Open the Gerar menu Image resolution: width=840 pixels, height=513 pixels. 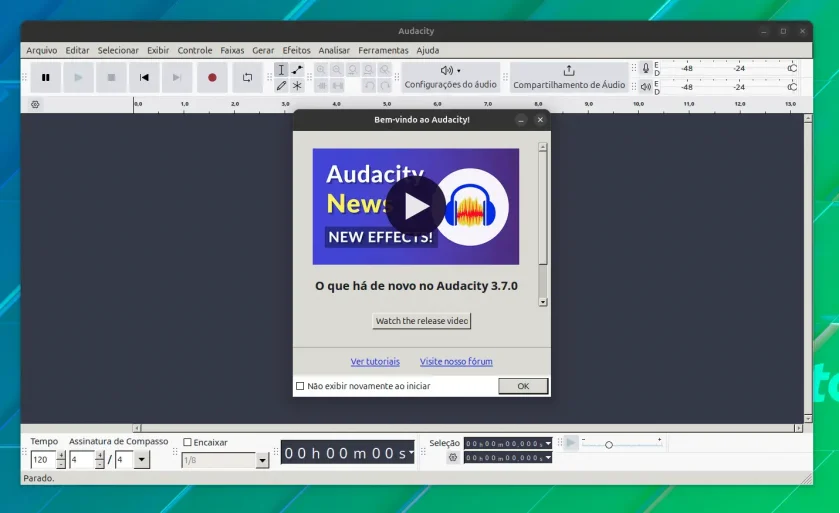point(263,50)
